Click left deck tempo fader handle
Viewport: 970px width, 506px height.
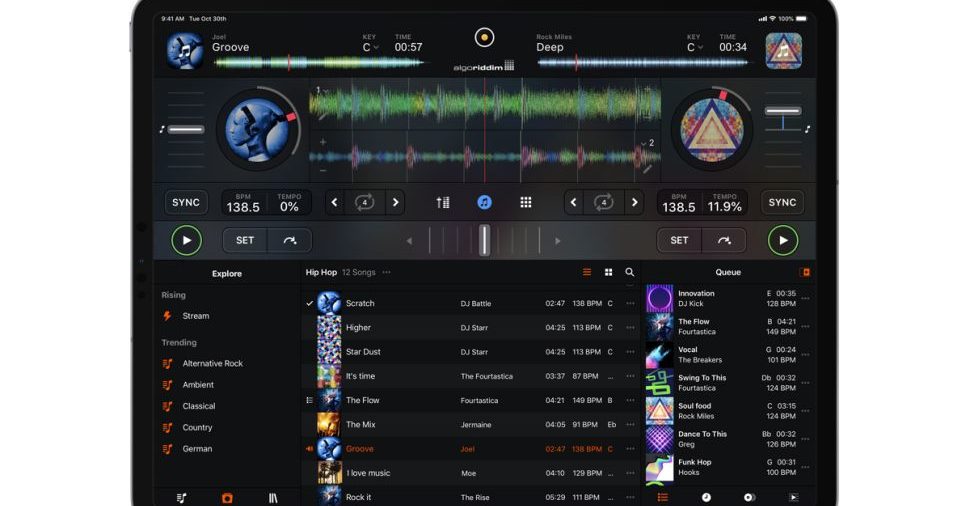click(x=186, y=130)
